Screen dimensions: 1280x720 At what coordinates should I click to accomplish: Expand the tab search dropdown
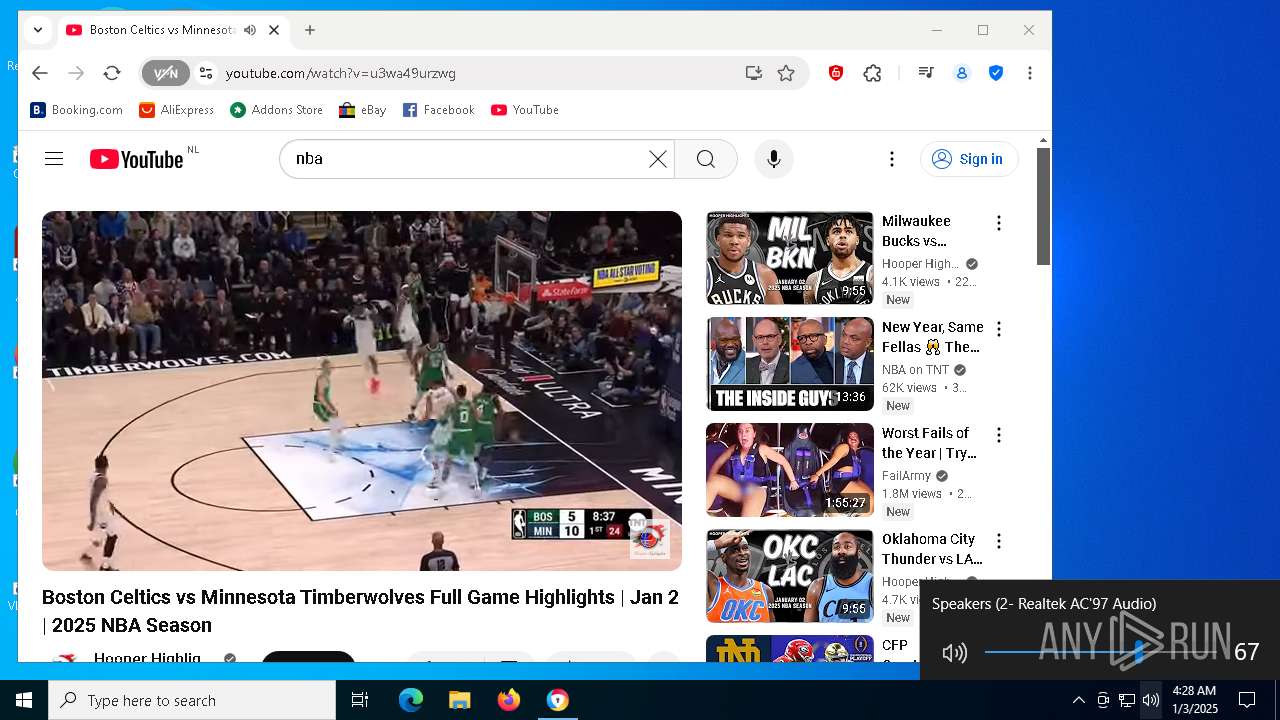pos(38,30)
